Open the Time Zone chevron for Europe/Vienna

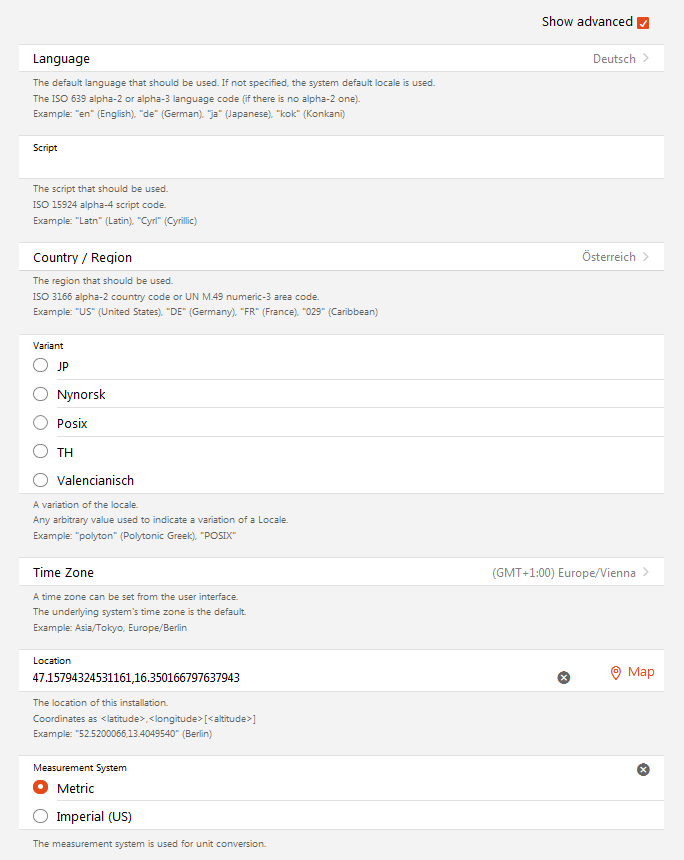646,573
